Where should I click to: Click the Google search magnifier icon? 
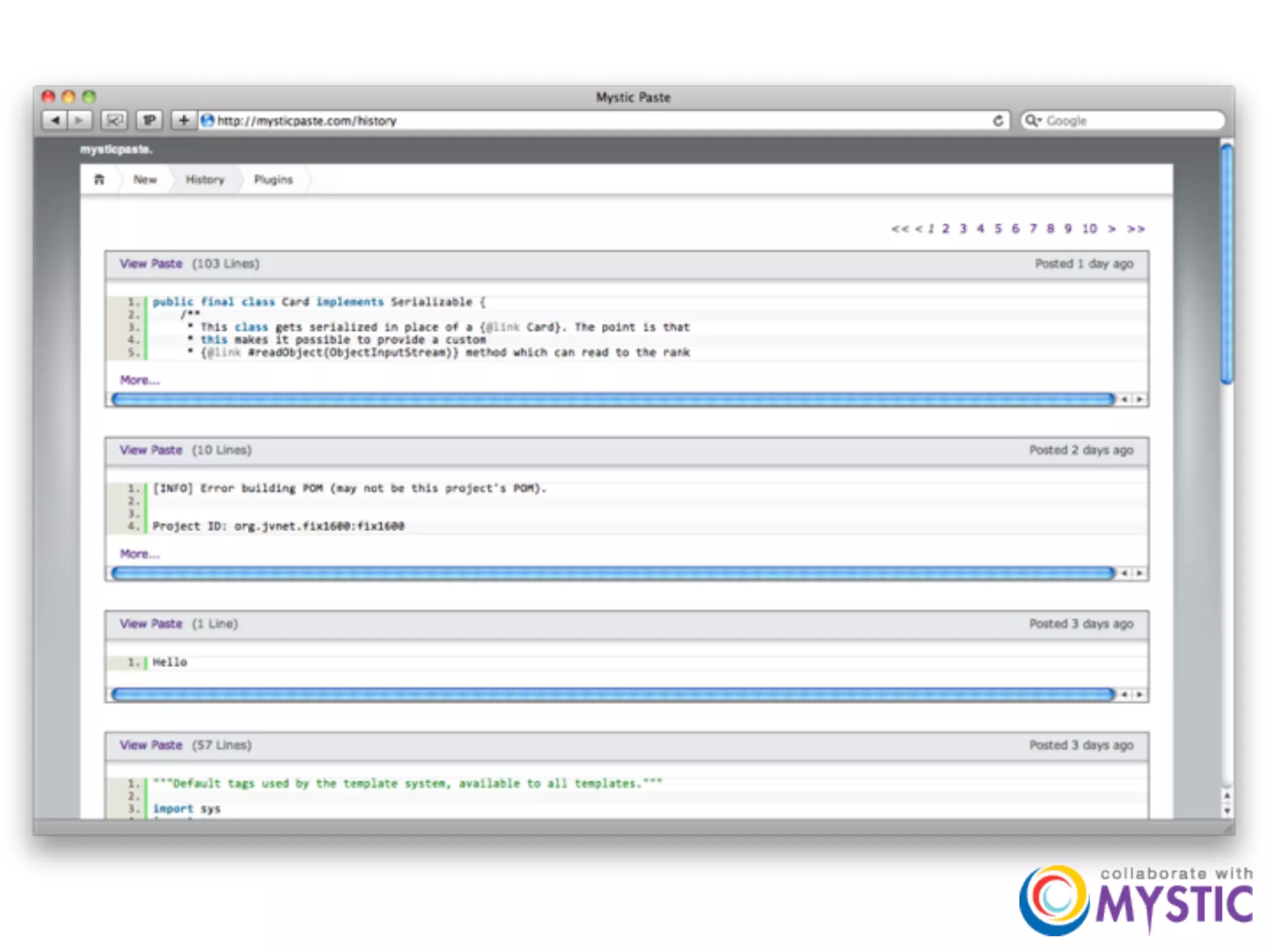point(1032,120)
